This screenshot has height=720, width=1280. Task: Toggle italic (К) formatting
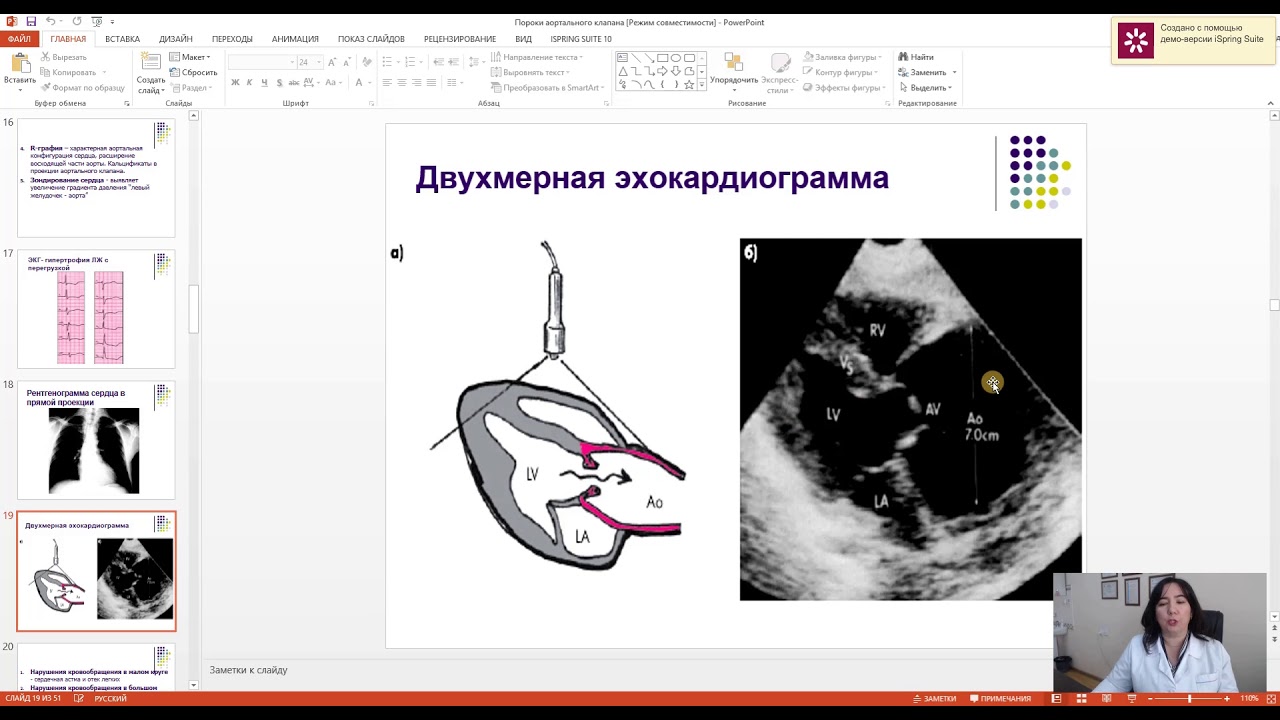tap(250, 82)
